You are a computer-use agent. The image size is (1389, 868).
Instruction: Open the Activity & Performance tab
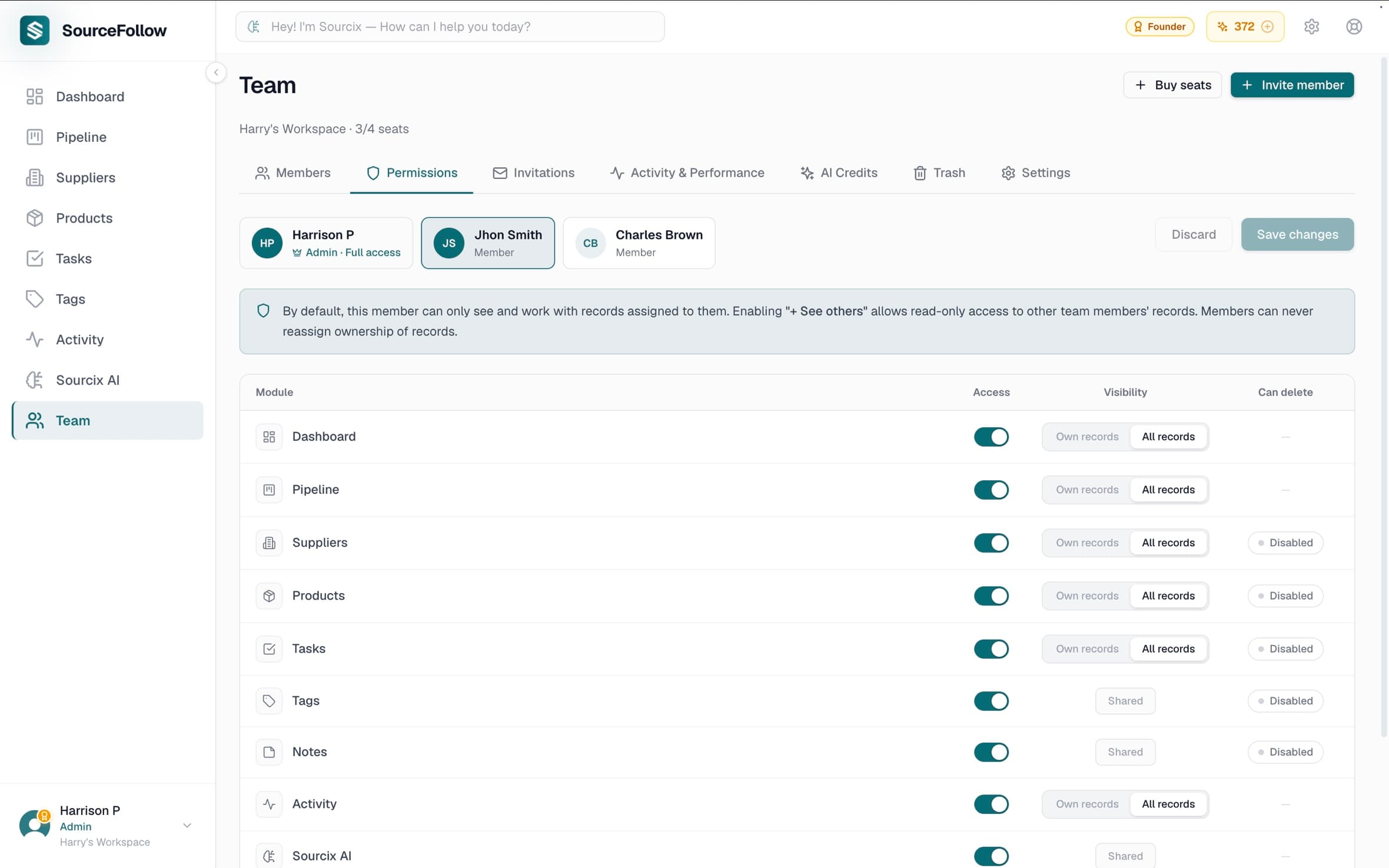coord(686,172)
